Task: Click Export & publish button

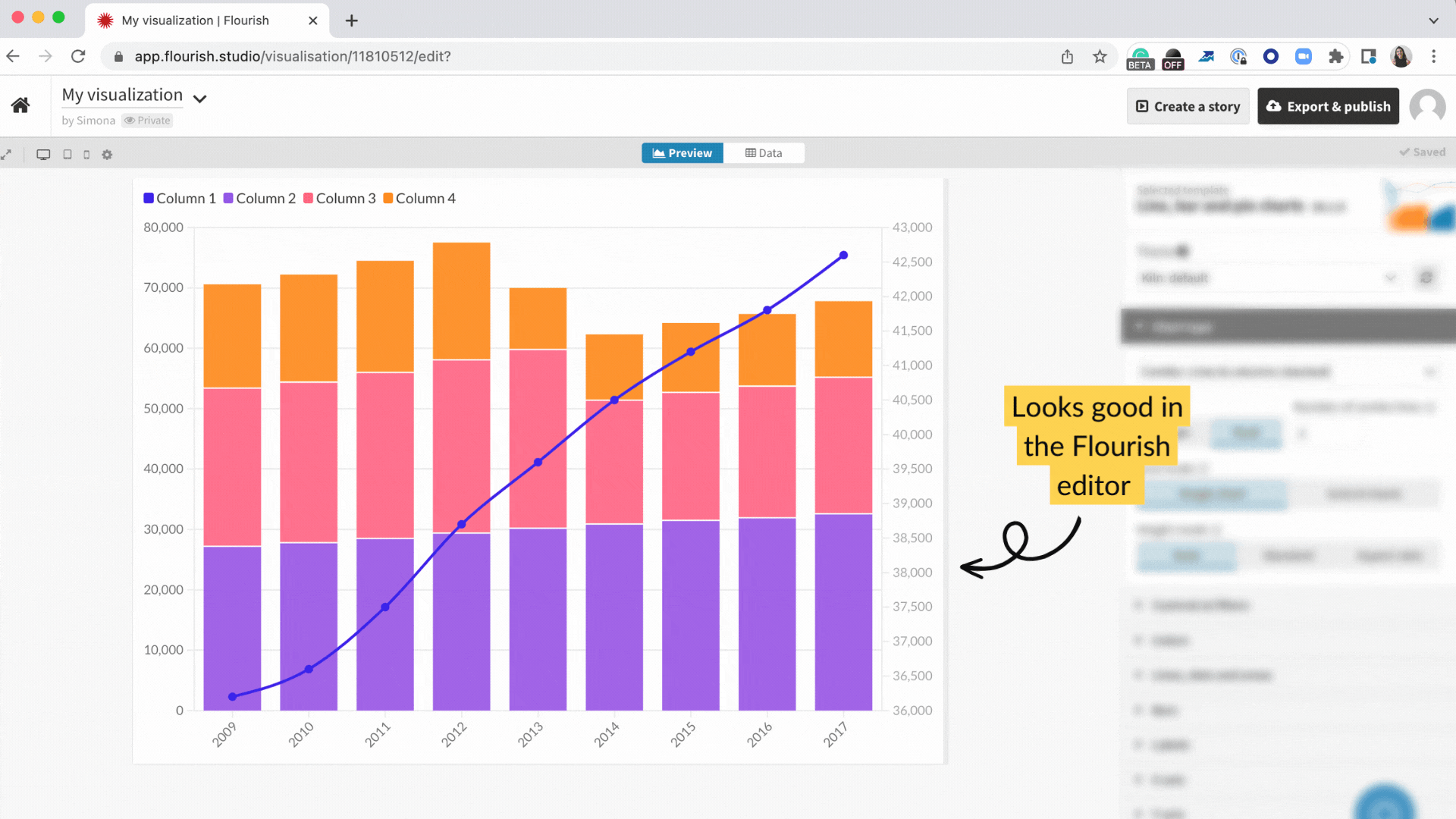Action: click(x=1328, y=107)
